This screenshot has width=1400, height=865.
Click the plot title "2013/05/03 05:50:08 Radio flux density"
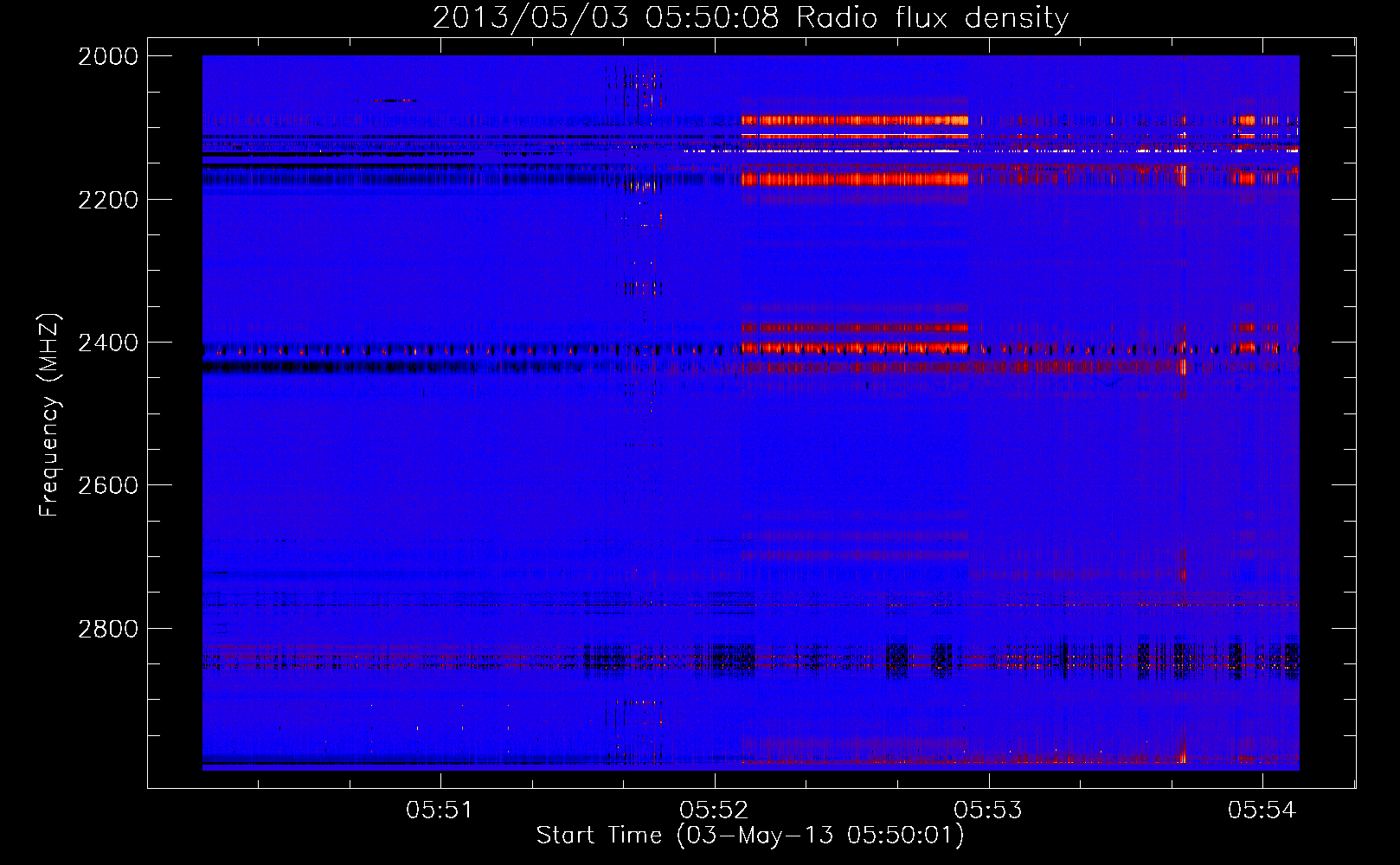750,18
